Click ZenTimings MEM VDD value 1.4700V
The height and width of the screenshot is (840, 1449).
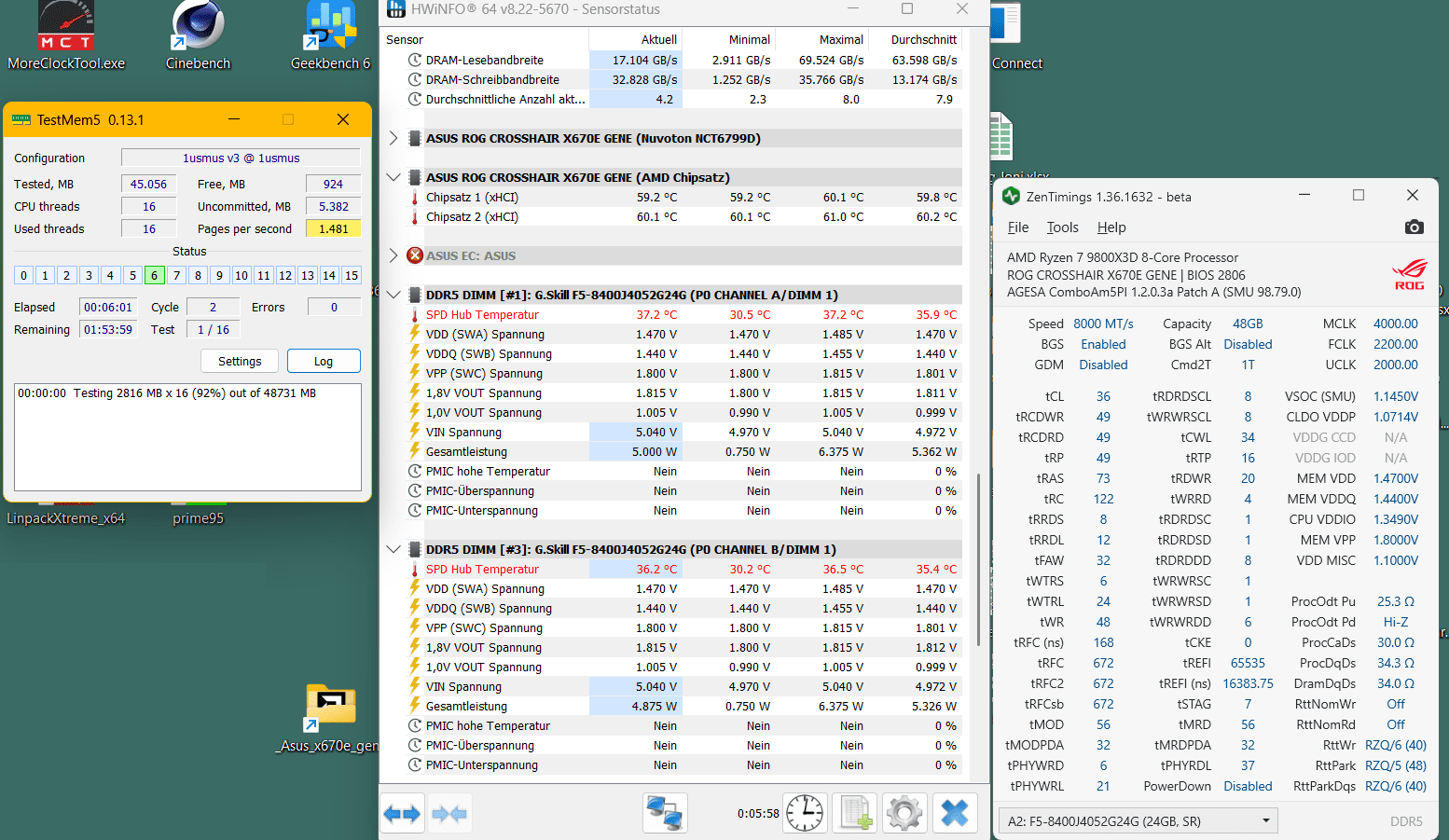[x=1395, y=478]
